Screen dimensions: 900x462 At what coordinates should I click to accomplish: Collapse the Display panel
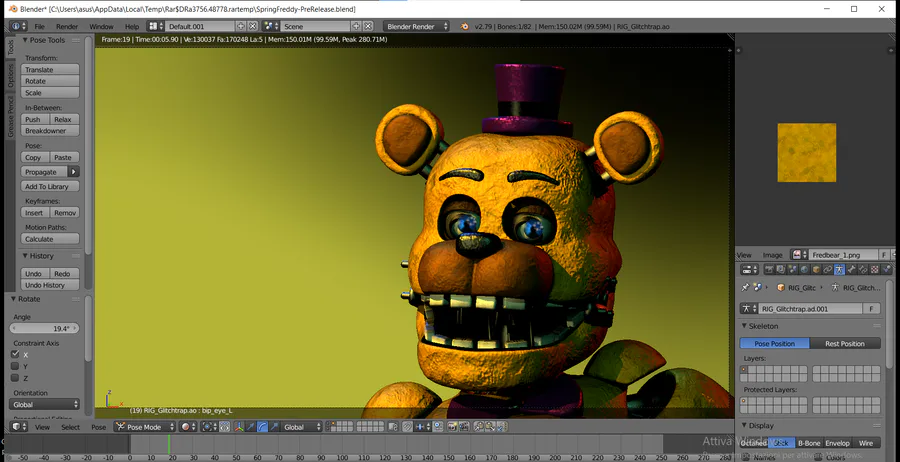click(744, 425)
